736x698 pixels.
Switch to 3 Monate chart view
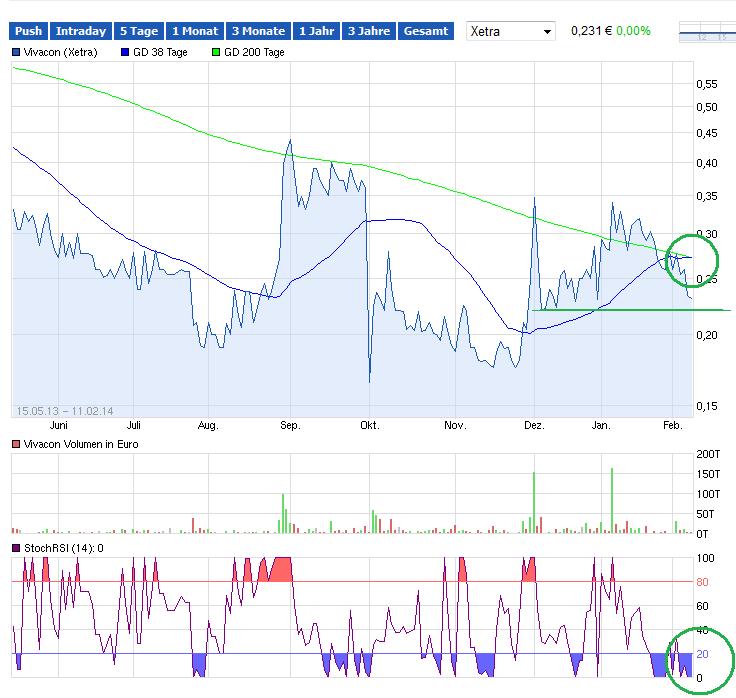tap(258, 31)
